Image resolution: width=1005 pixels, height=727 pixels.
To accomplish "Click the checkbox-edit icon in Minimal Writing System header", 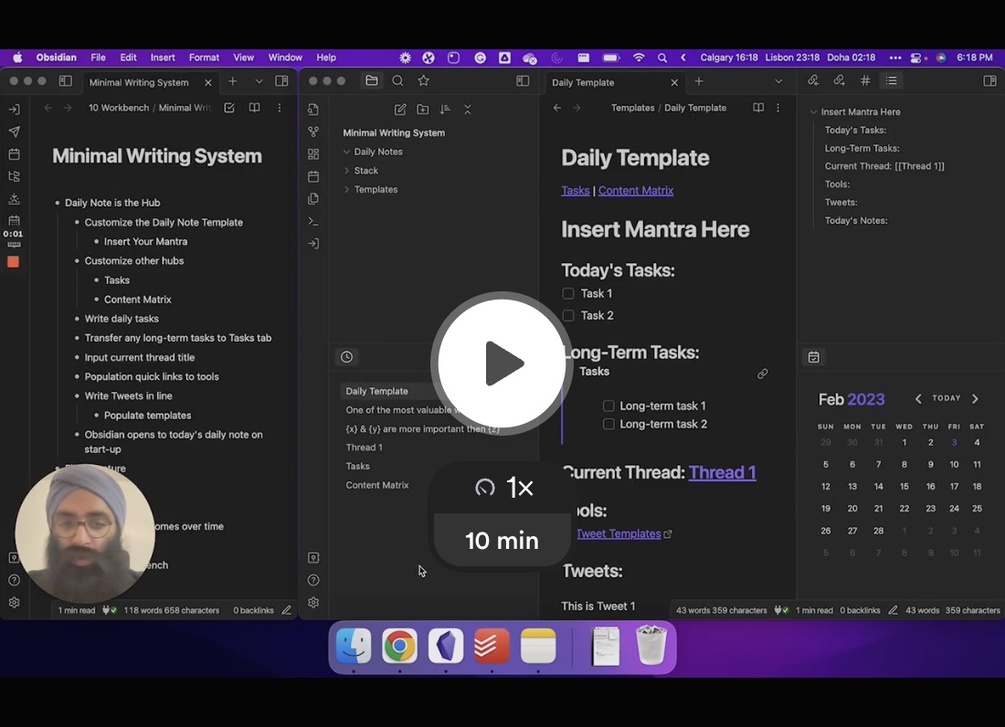I will 229,108.
